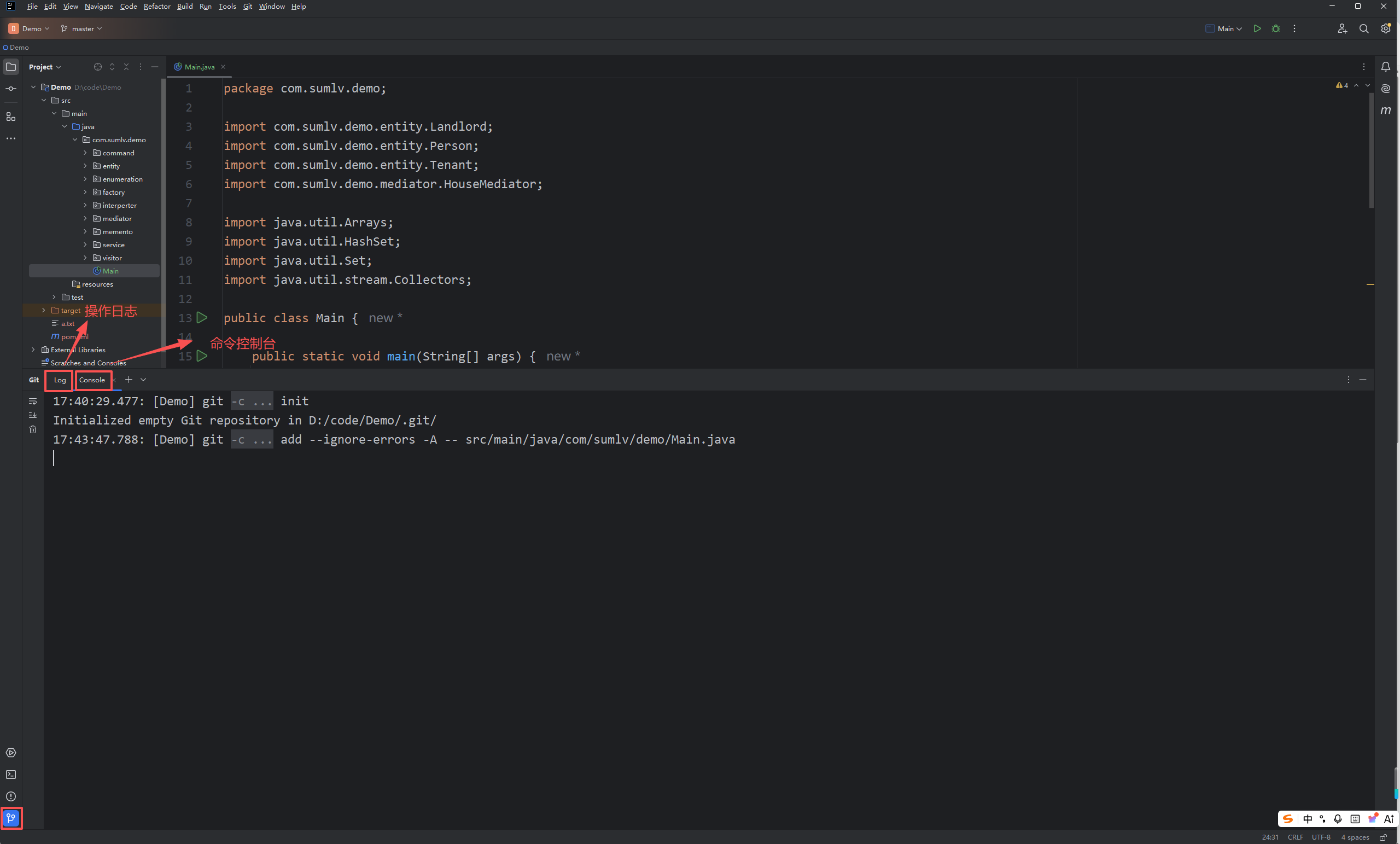Image resolution: width=1400 pixels, height=844 pixels.
Task: Open master branch dropdown
Action: pyautogui.click(x=81, y=28)
